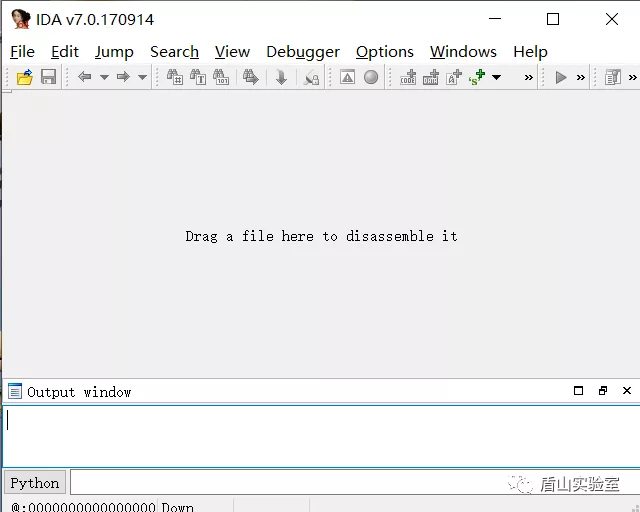Viewport: 640px width, 512px height.
Task: Close the Output window panel
Action: pyautogui.click(x=627, y=391)
